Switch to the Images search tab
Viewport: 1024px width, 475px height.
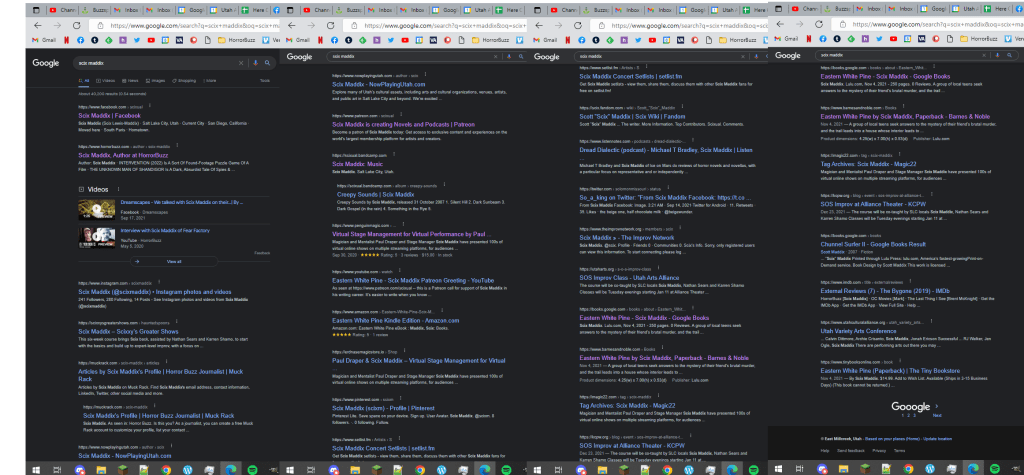tap(155, 80)
